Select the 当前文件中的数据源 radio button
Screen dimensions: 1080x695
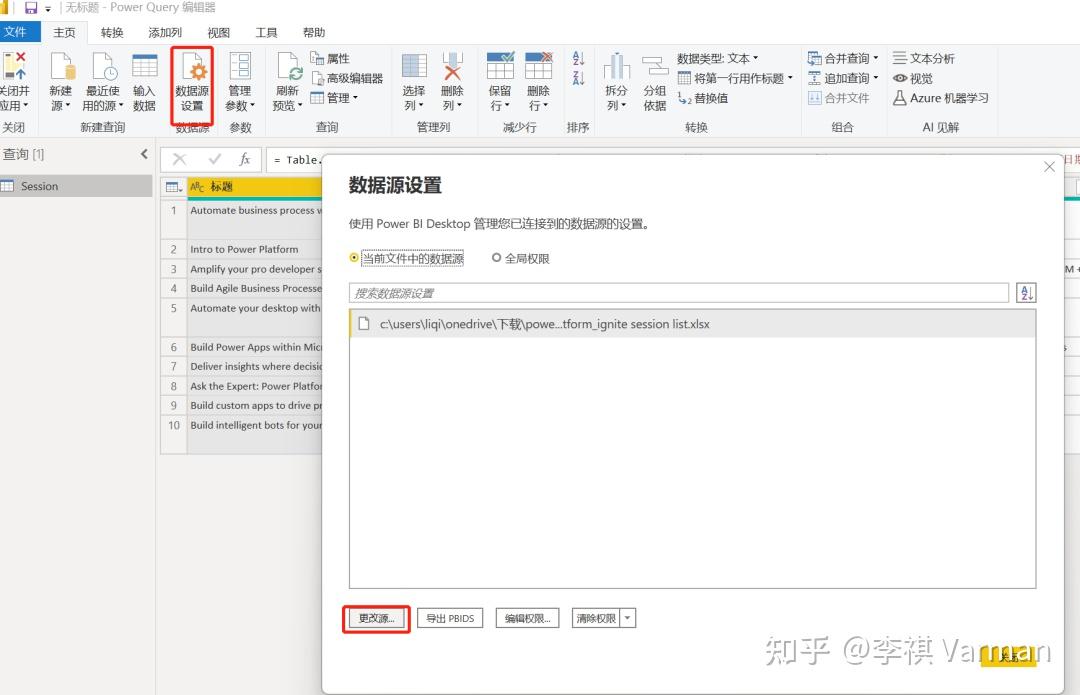point(354,257)
